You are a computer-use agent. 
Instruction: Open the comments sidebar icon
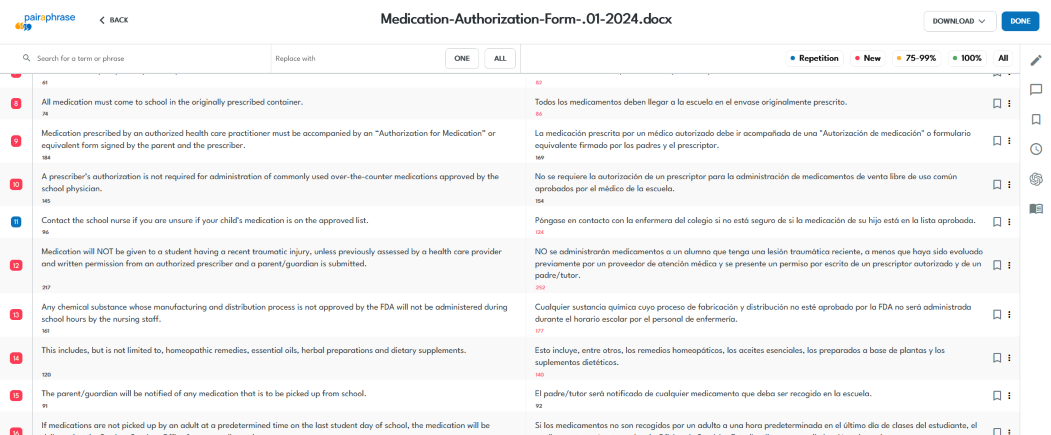(1036, 90)
